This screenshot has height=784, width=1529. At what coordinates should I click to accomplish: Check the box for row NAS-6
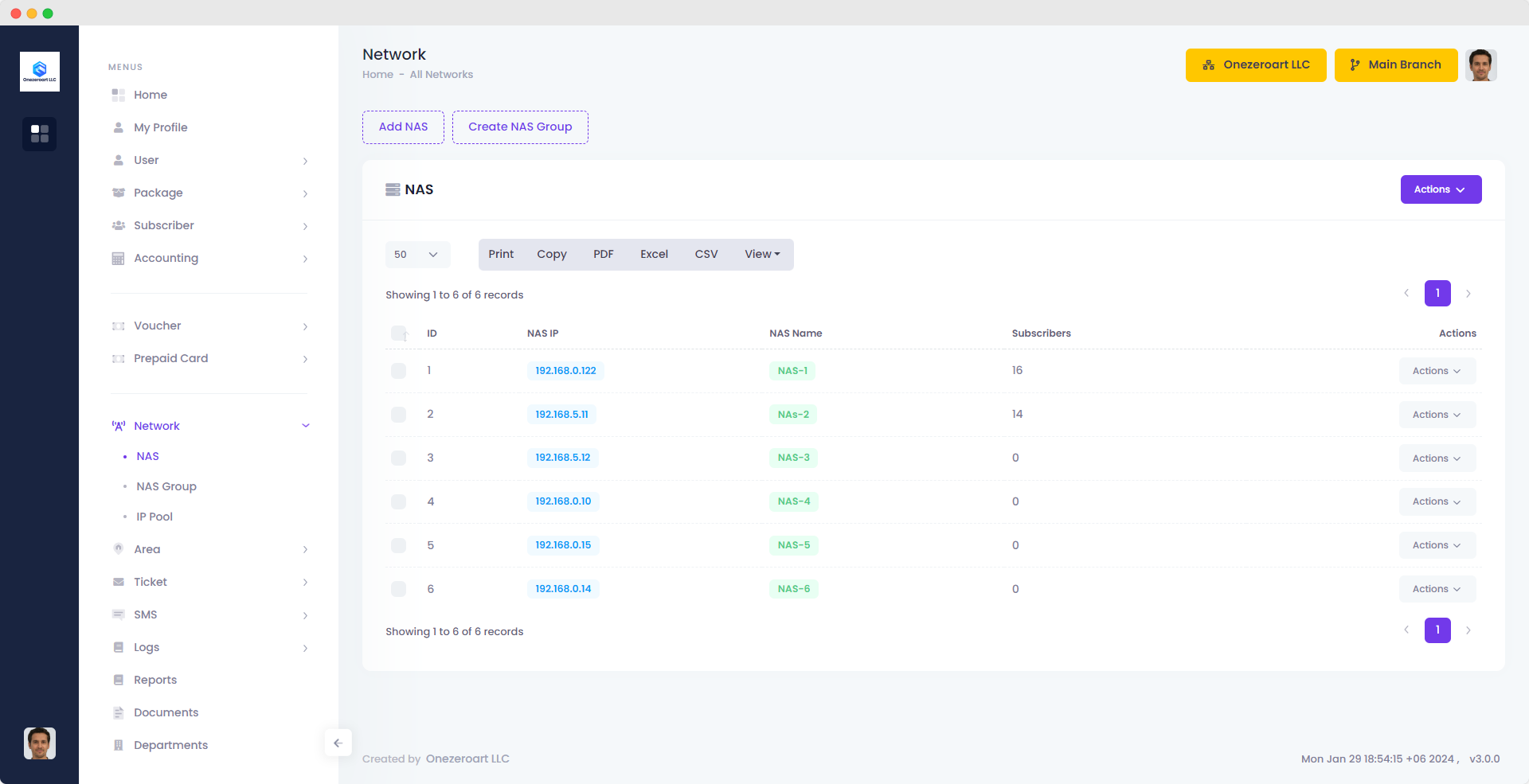pos(398,589)
